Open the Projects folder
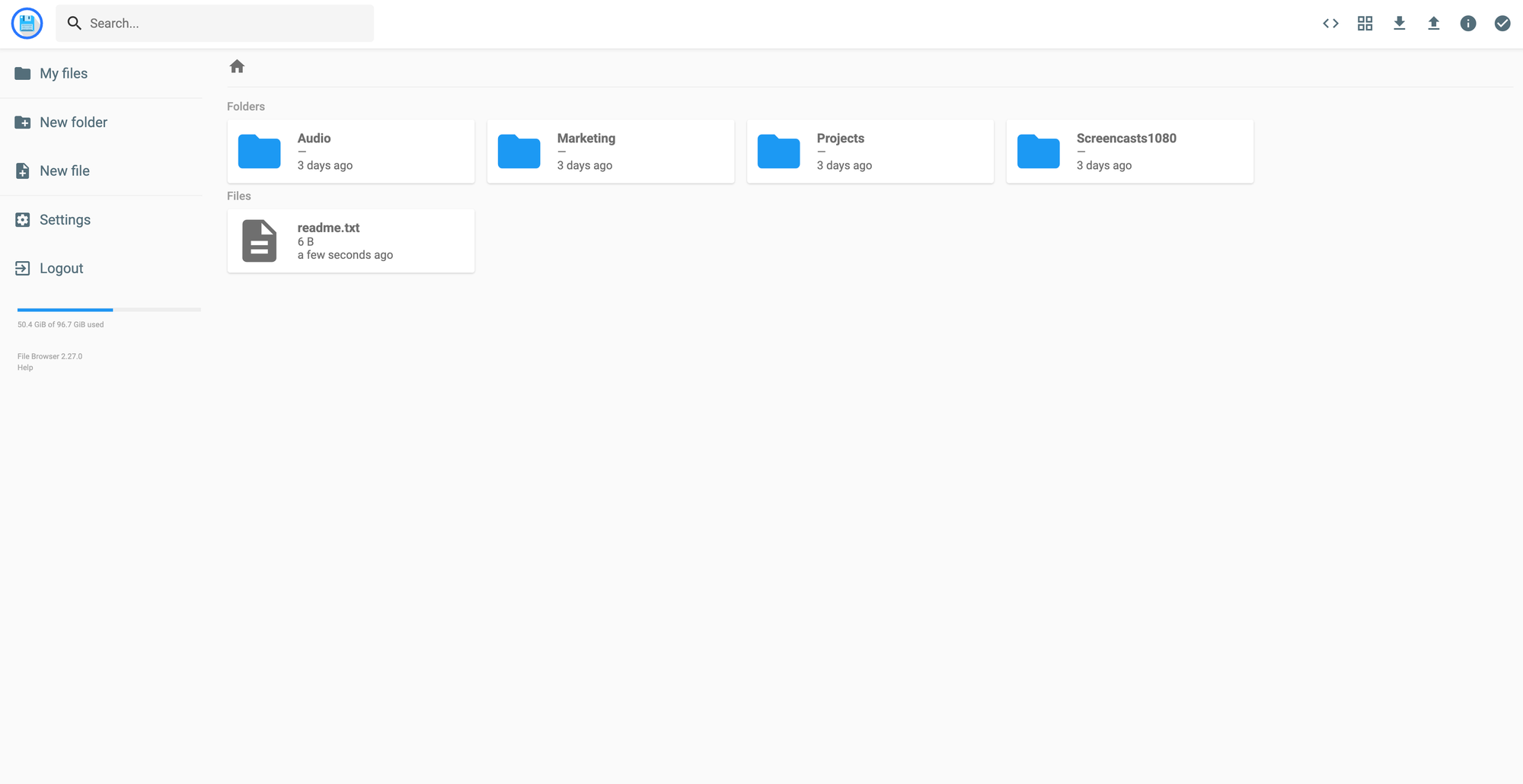 point(870,151)
